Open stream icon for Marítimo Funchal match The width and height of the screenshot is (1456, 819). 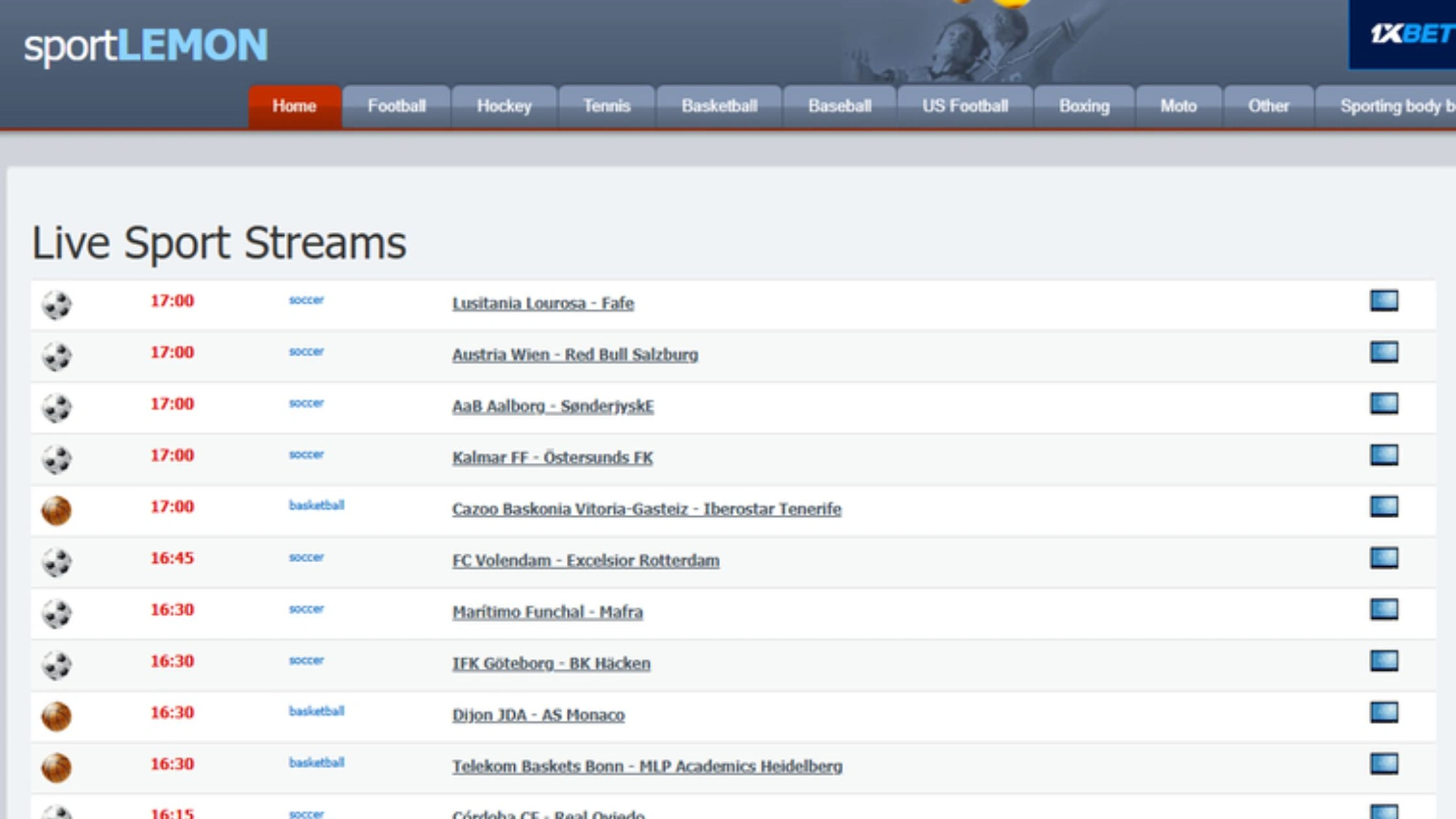click(1384, 610)
